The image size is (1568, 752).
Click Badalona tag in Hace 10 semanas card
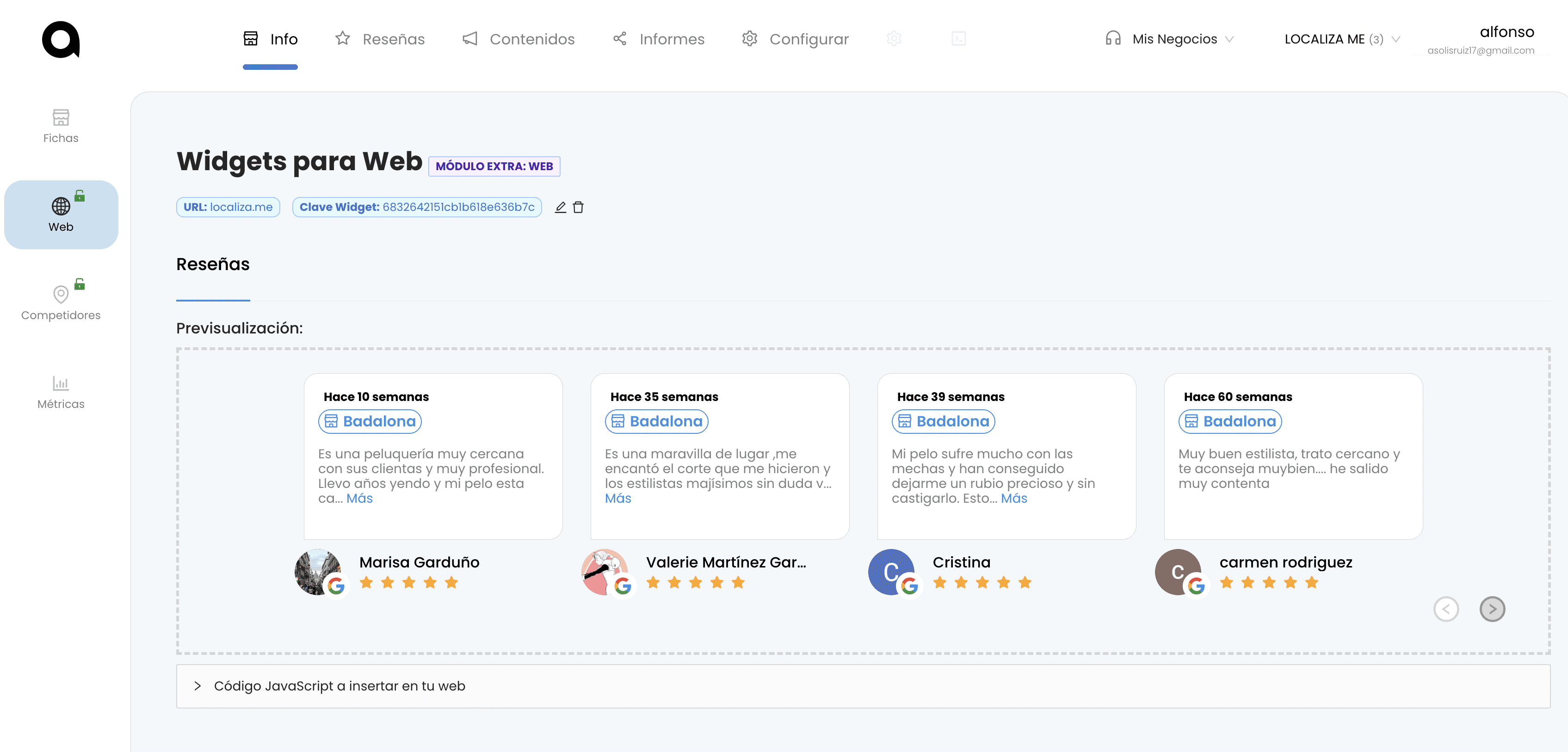370,421
